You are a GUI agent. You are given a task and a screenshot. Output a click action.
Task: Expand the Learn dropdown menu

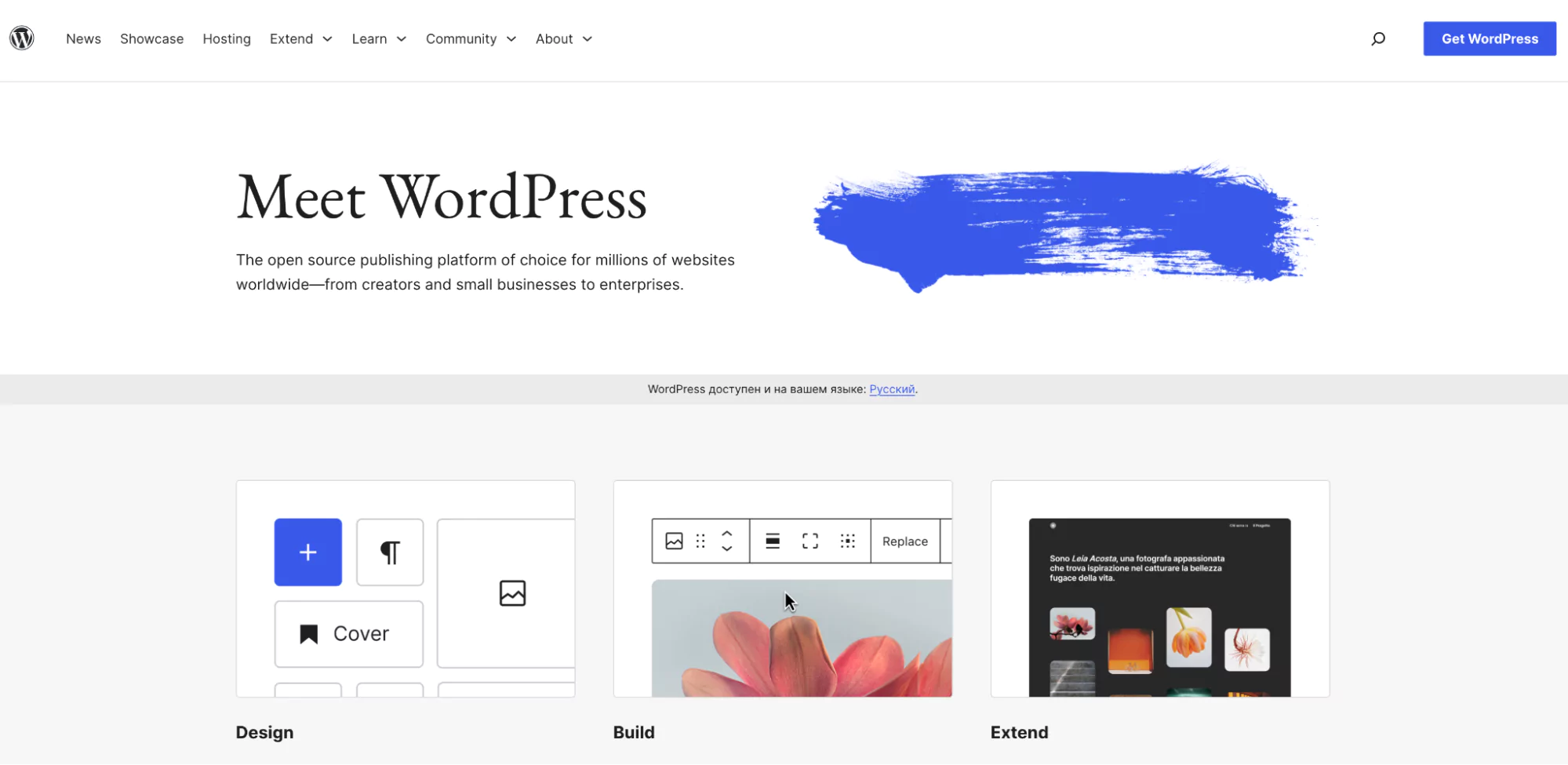379,38
